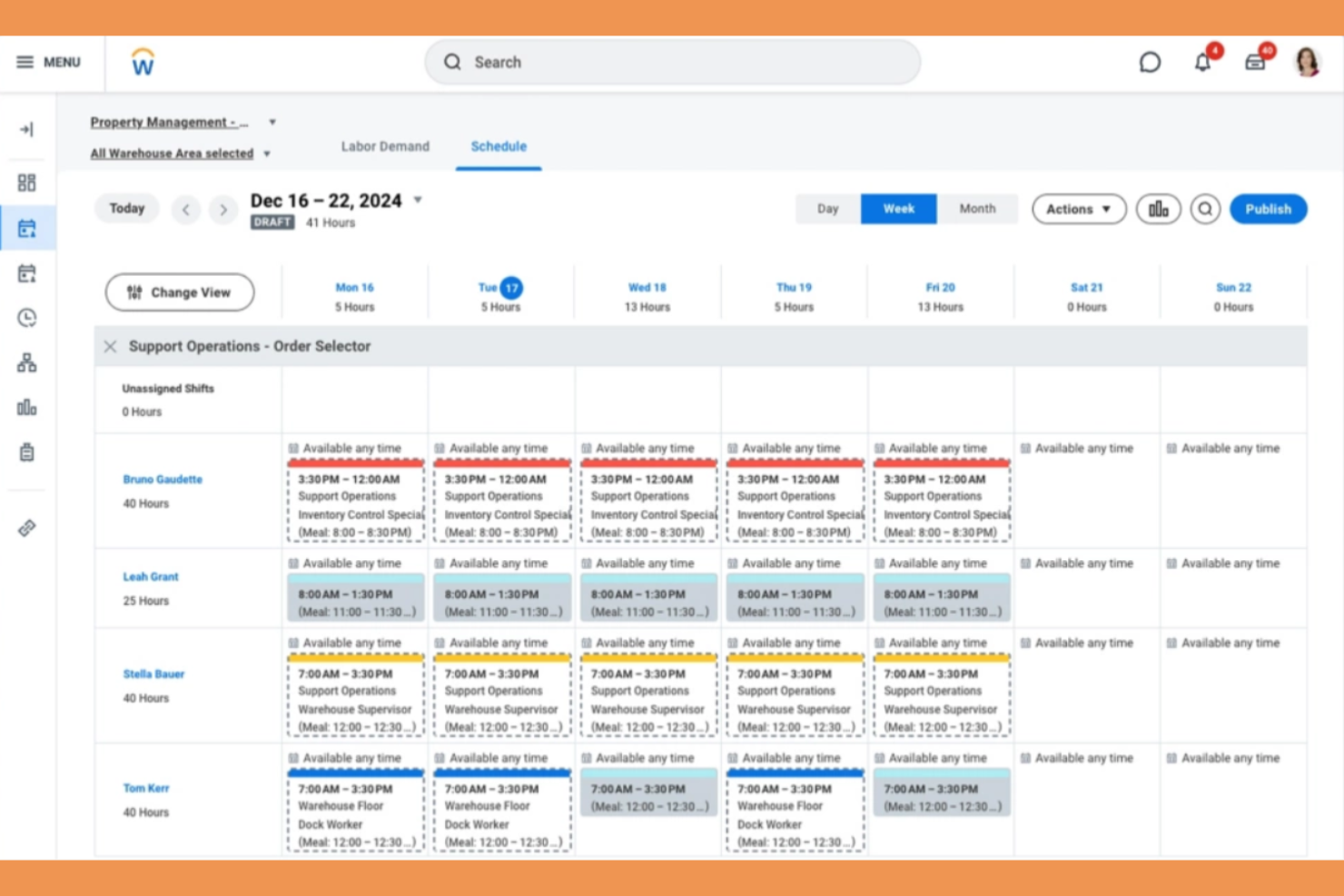Open the notifications bell icon
The image size is (1344, 896).
(1201, 62)
